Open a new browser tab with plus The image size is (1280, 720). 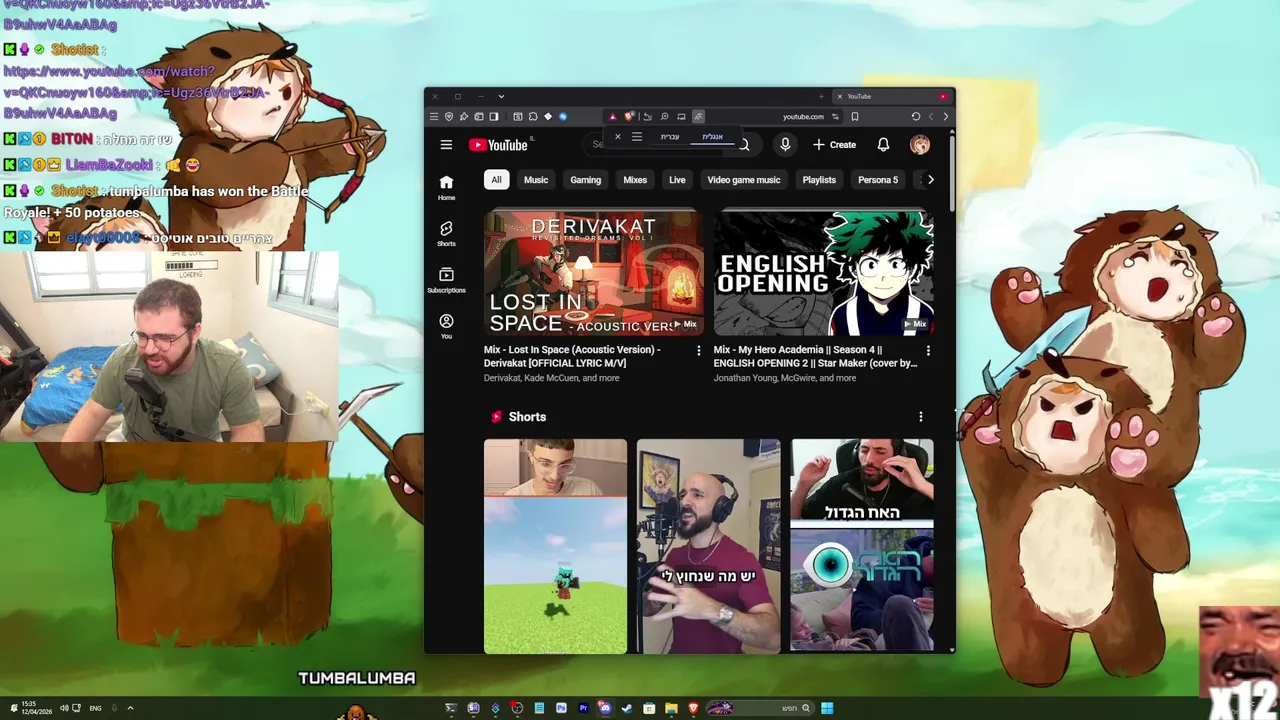tap(821, 96)
